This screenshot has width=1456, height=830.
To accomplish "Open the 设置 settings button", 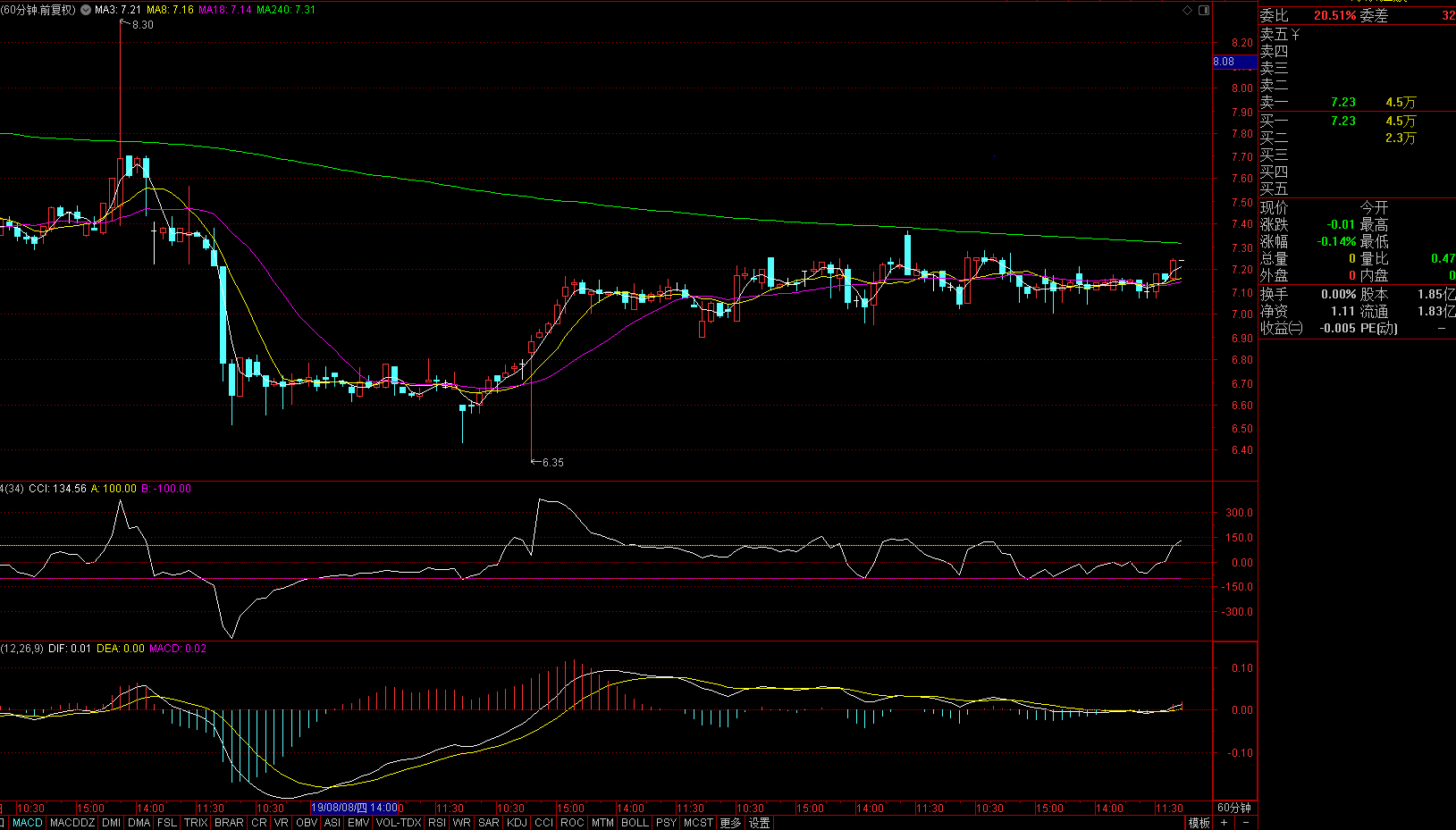I will tap(759, 823).
